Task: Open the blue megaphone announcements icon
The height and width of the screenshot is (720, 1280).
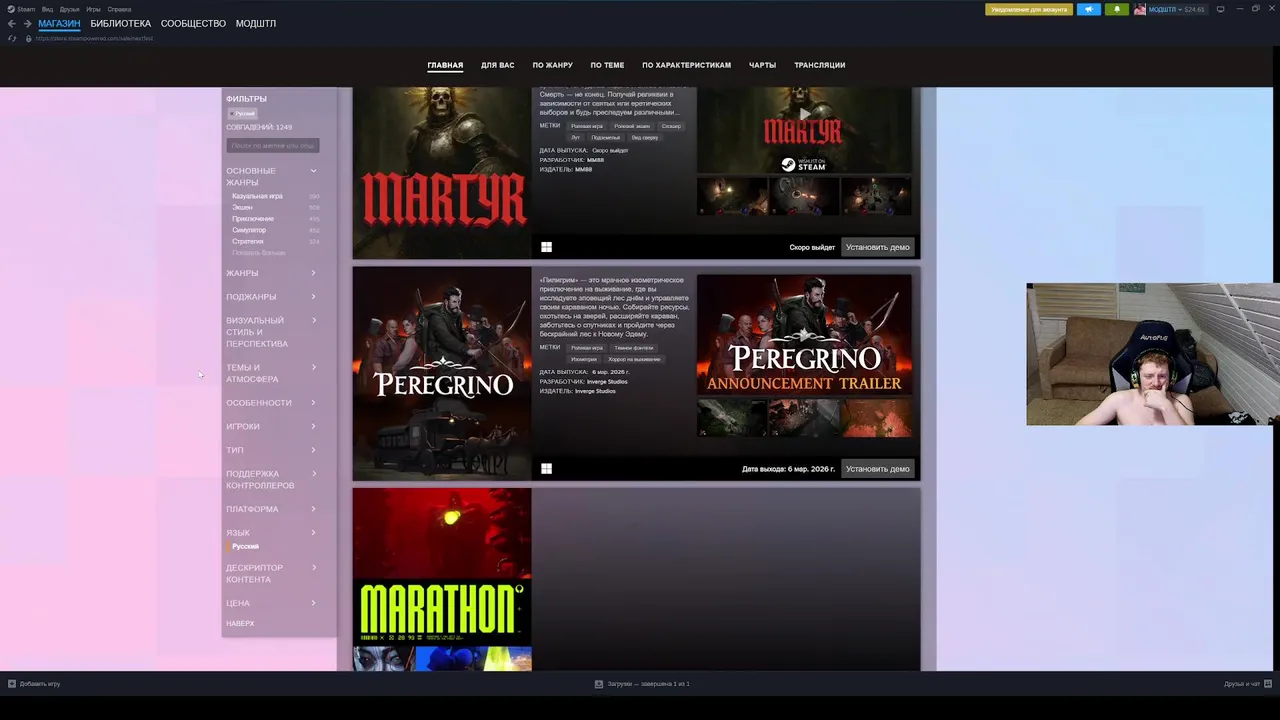Action: (1088, 9)
